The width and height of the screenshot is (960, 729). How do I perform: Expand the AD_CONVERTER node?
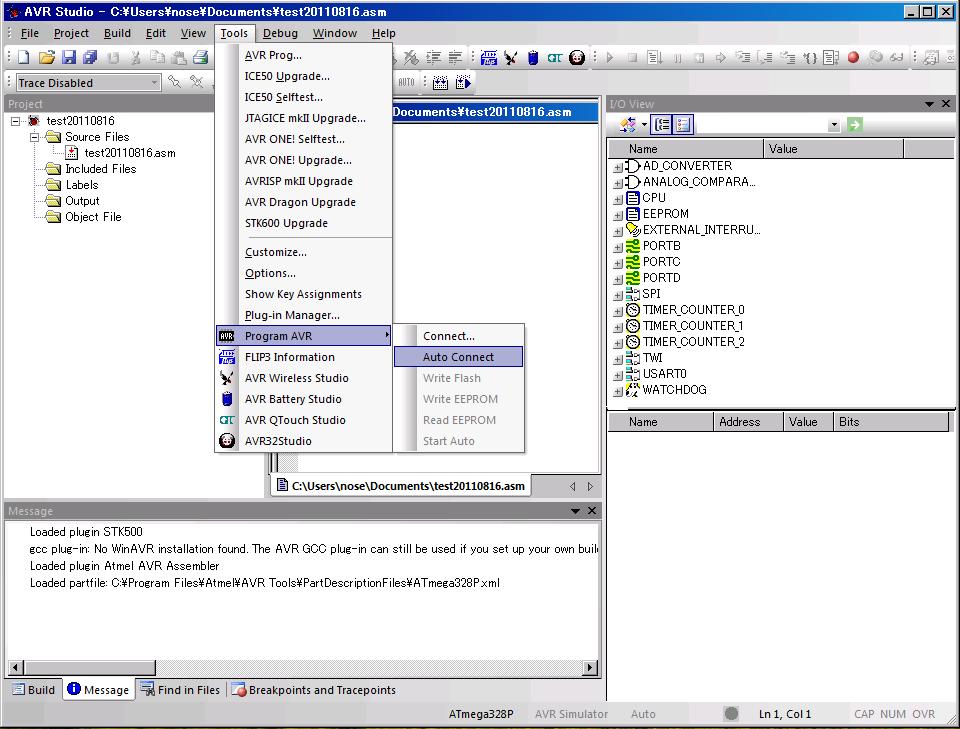618,167
